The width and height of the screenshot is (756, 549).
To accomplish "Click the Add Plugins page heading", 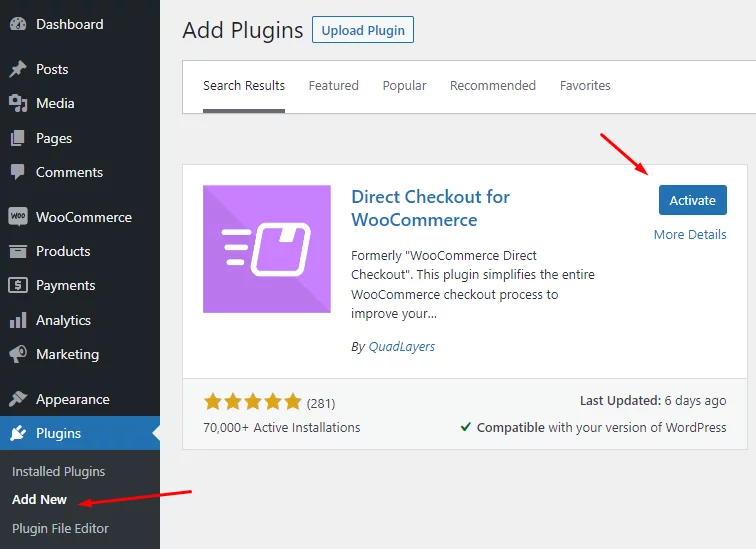I will pyautogui.click(x=243, y=30).
